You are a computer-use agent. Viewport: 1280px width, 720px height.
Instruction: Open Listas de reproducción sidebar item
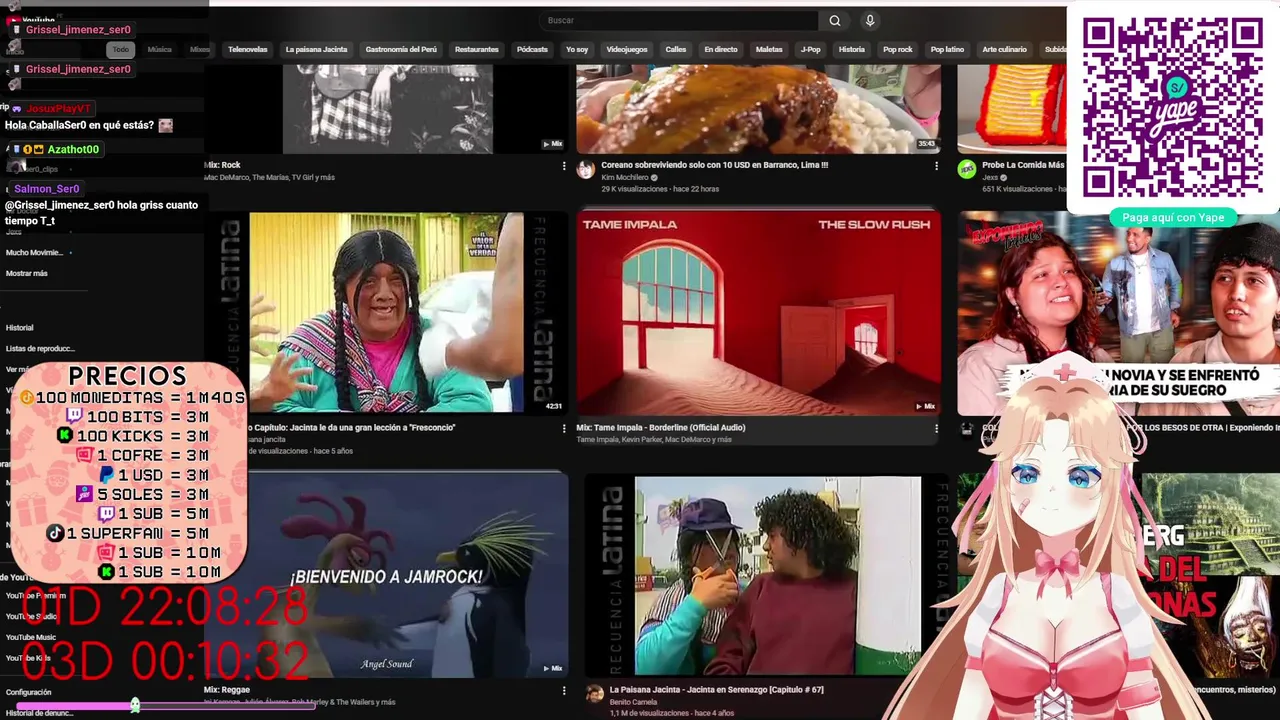point(40,349)
